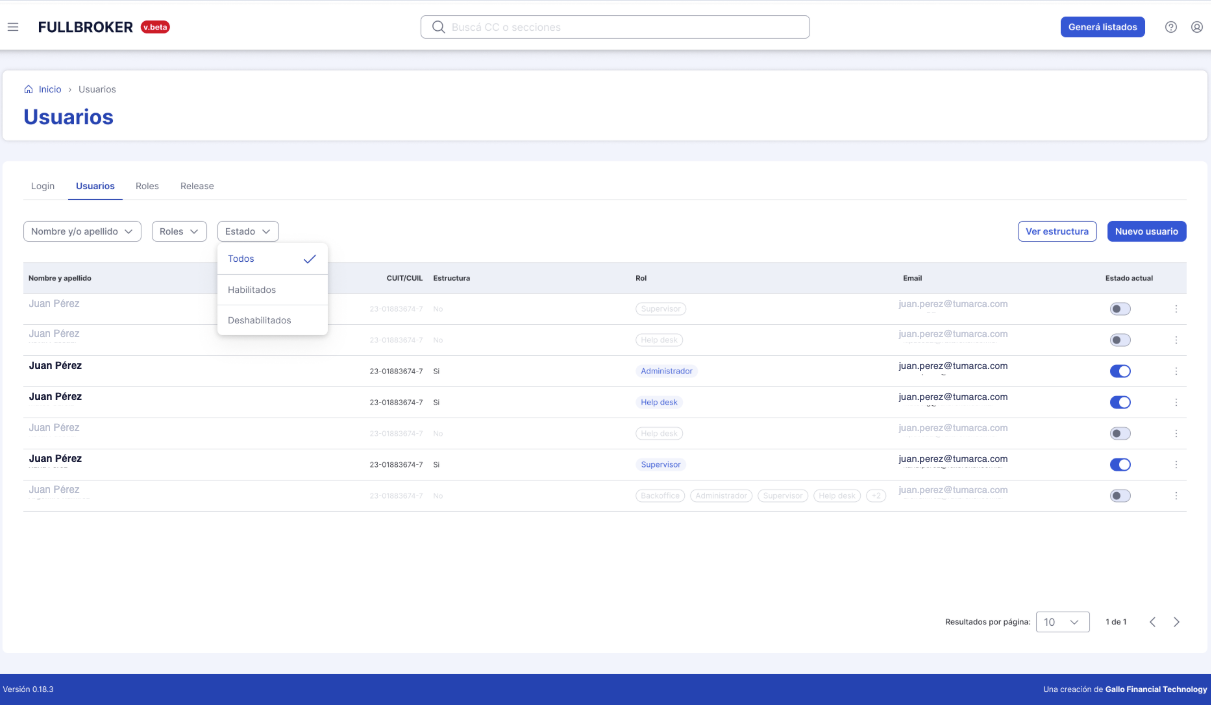This screenshot has height=705, width=1211.
Task: Click the Estructura column header
Action: 452,278
